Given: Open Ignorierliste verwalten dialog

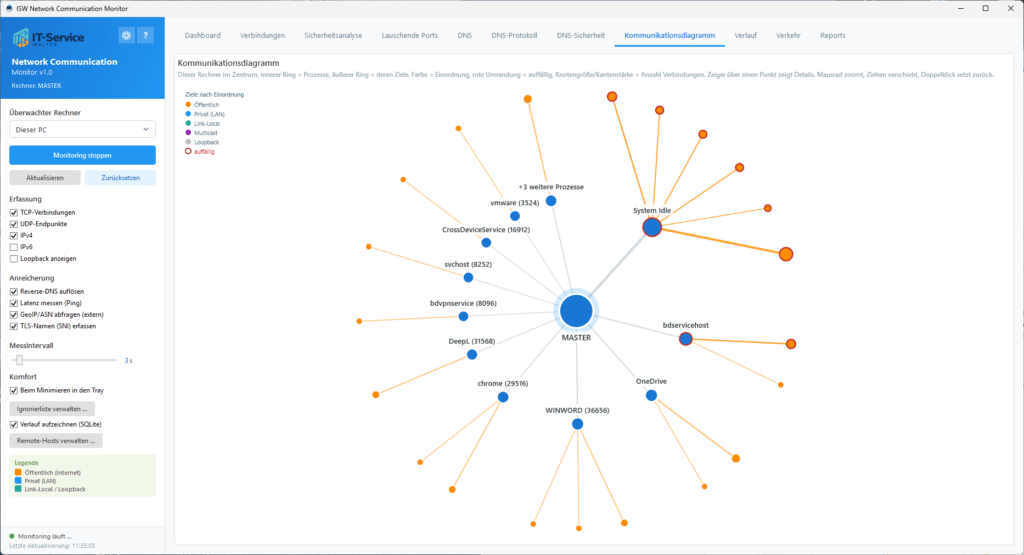Looking at the screenshot, I should coord(52,409).
